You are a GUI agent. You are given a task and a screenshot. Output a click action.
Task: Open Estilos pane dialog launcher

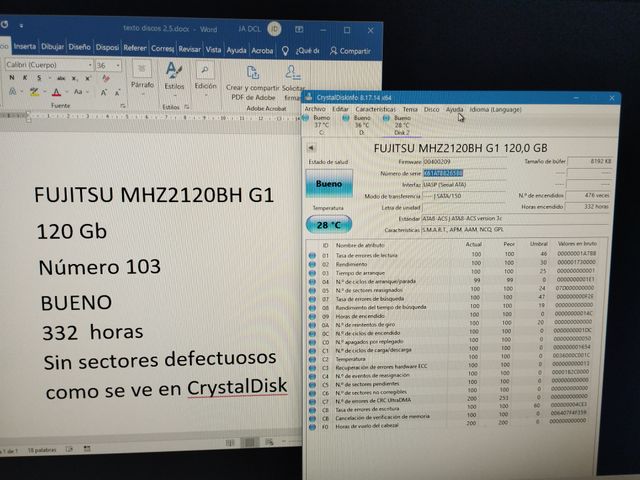[x=187, y=107]
